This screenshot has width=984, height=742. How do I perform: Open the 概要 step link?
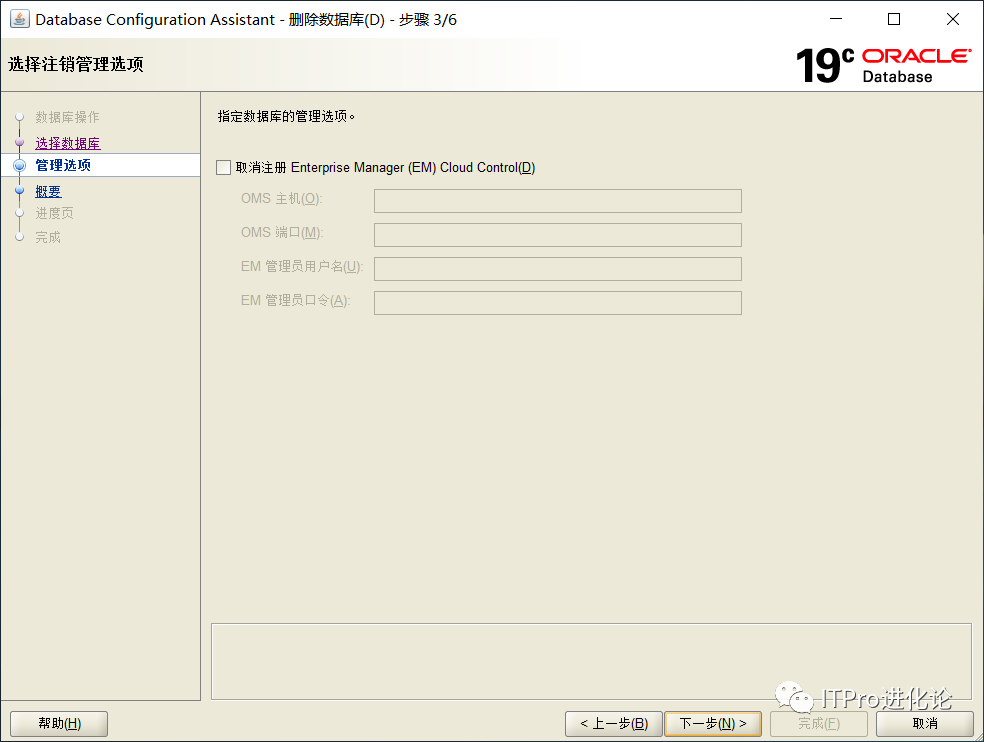tap(48, 191)
